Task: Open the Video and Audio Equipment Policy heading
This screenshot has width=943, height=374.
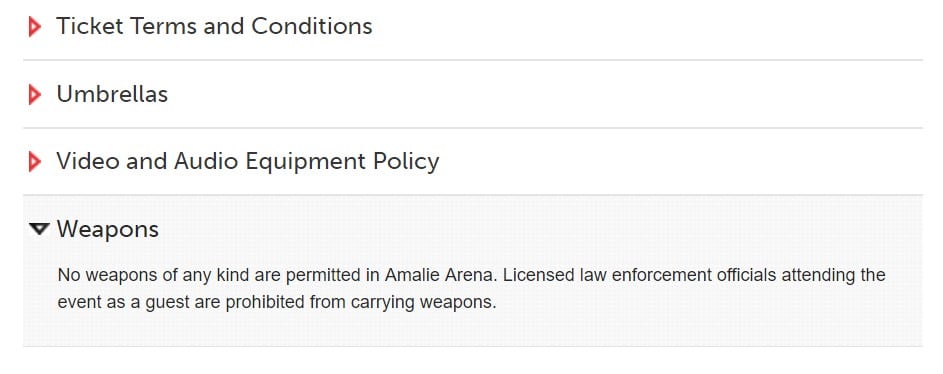Action: pyautogui.click(x=248, y=162)
